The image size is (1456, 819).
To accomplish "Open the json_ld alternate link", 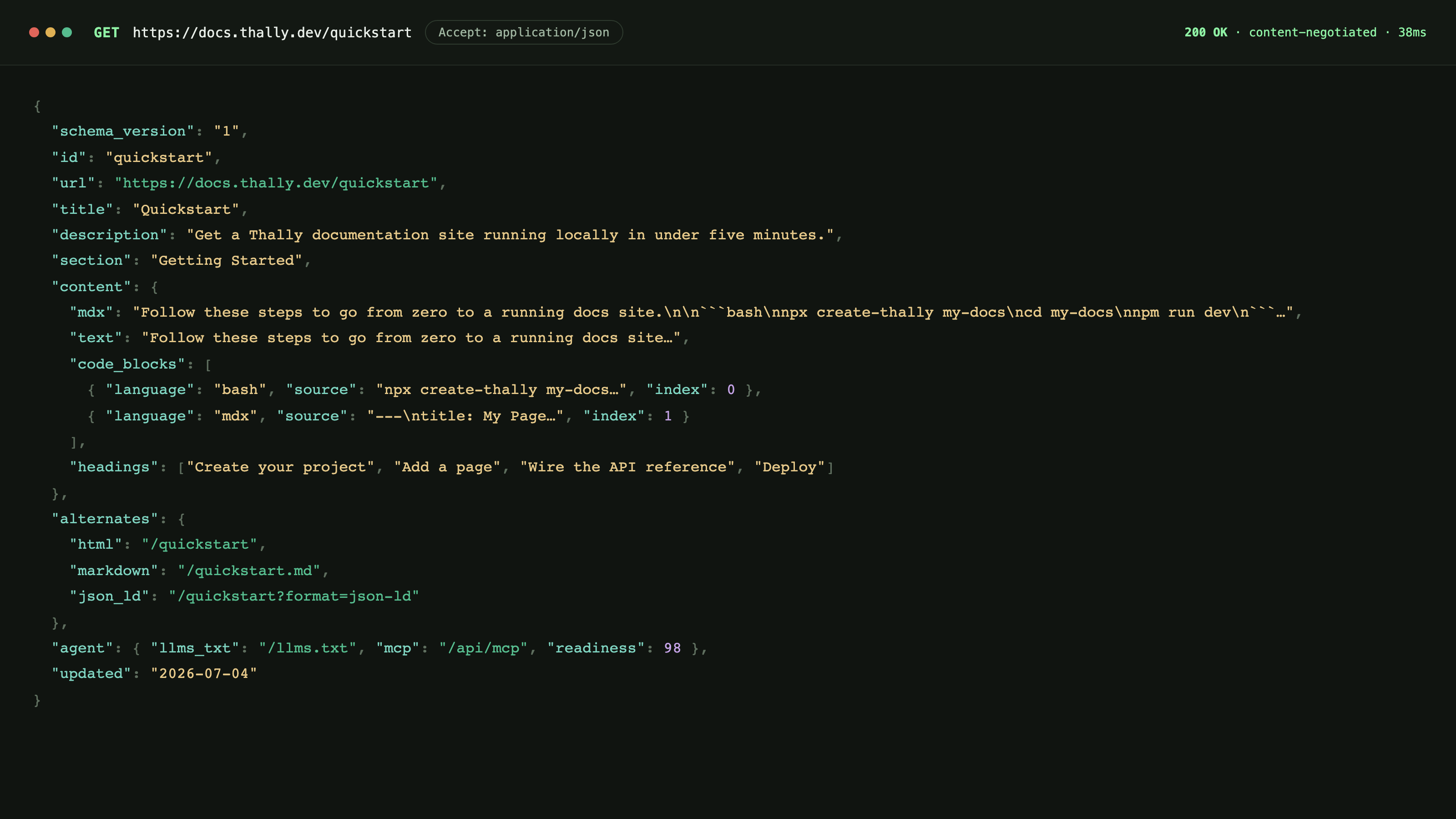I will (294, 597).
